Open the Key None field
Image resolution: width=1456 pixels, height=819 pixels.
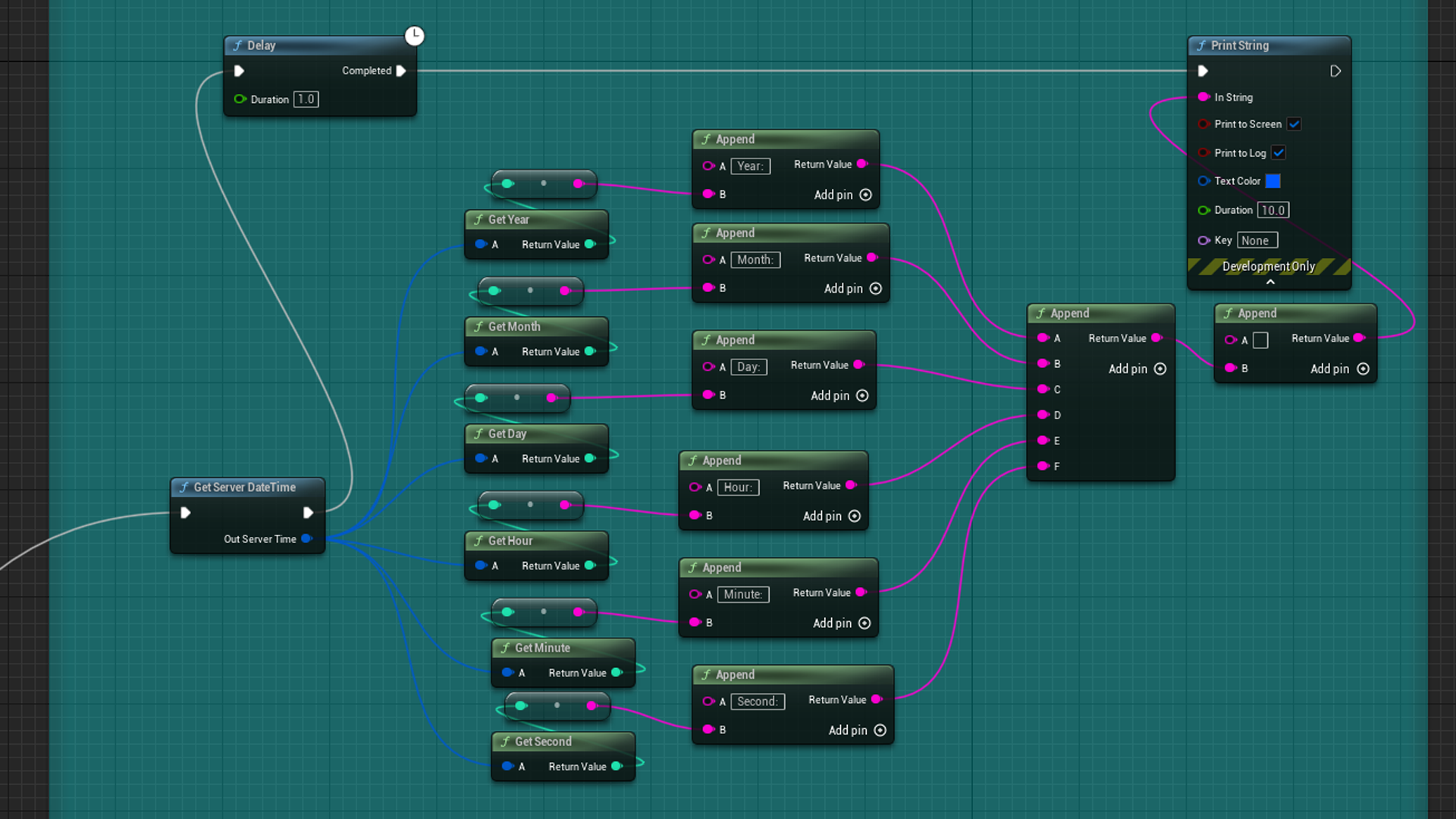point(1257,240)
